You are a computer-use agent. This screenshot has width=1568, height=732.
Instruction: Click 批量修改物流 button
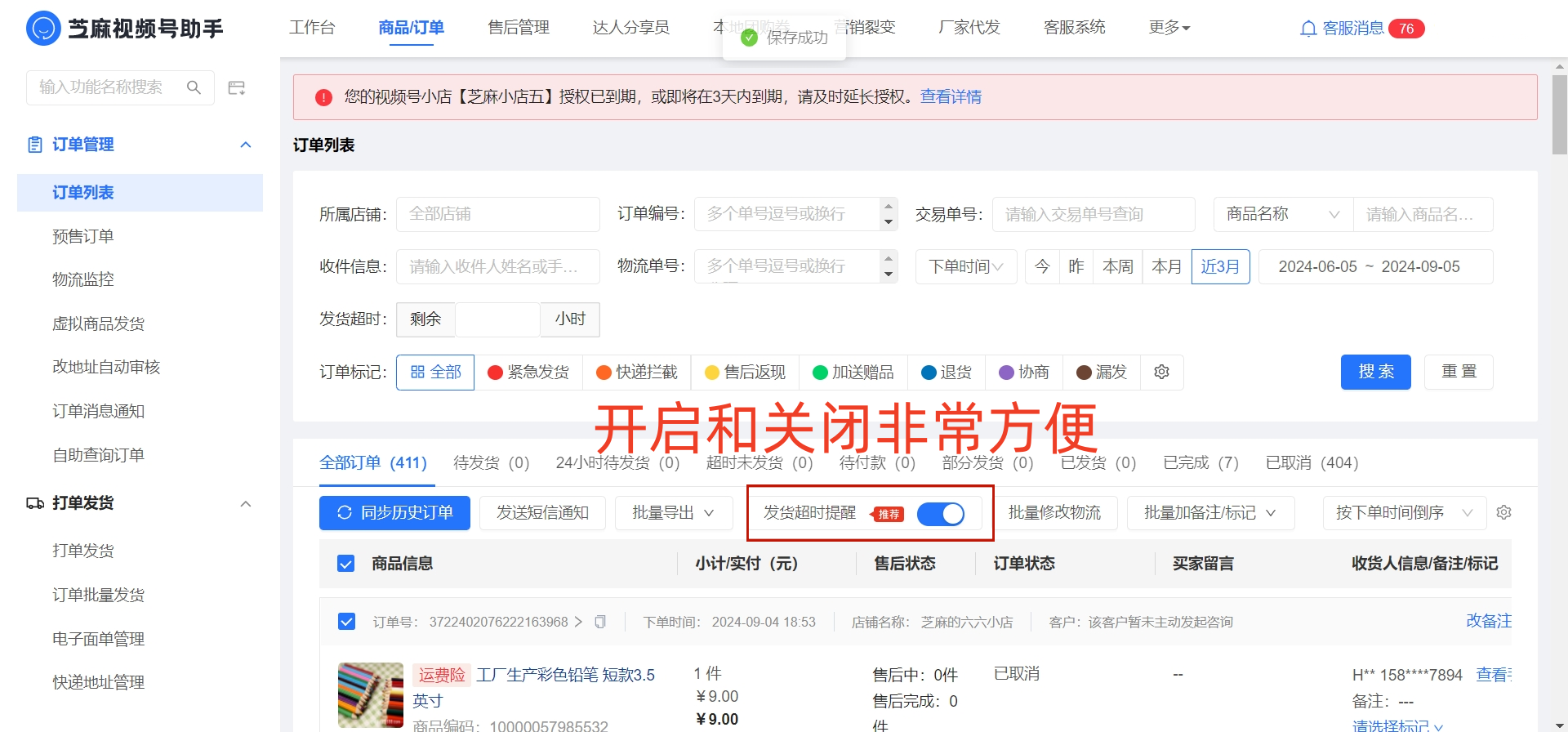coord(1054,513)
